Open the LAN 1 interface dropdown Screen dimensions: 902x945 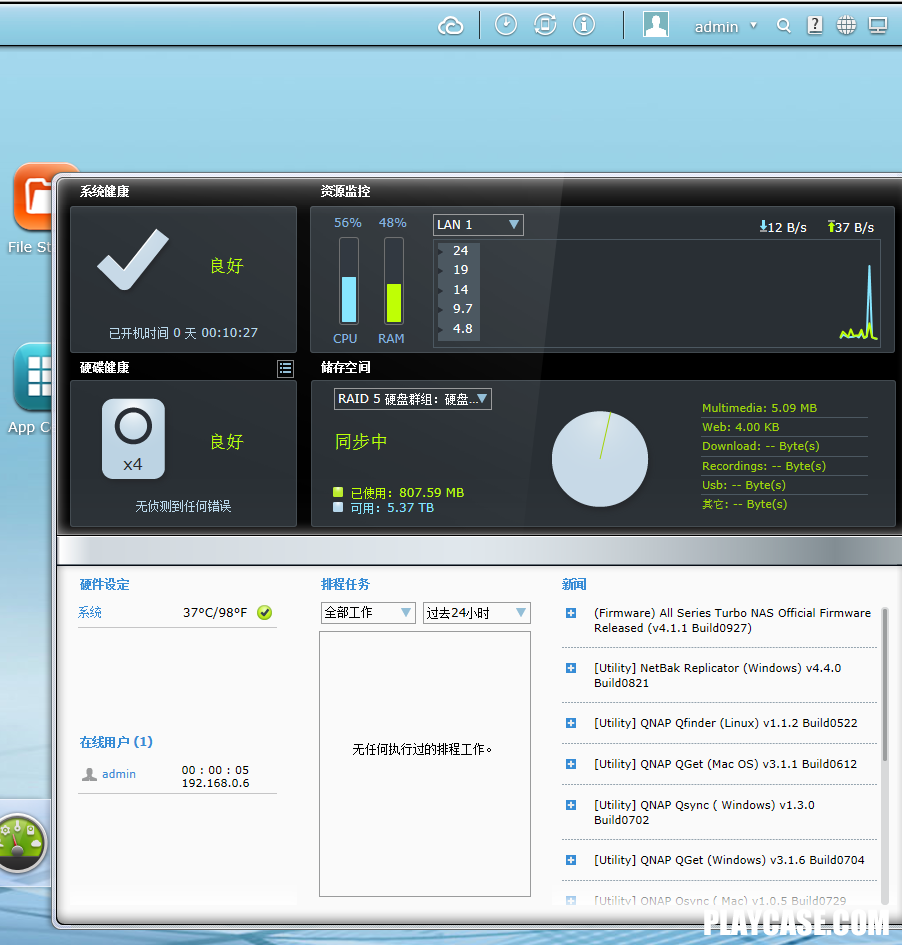pyautogui.click(x=478, y=225)
